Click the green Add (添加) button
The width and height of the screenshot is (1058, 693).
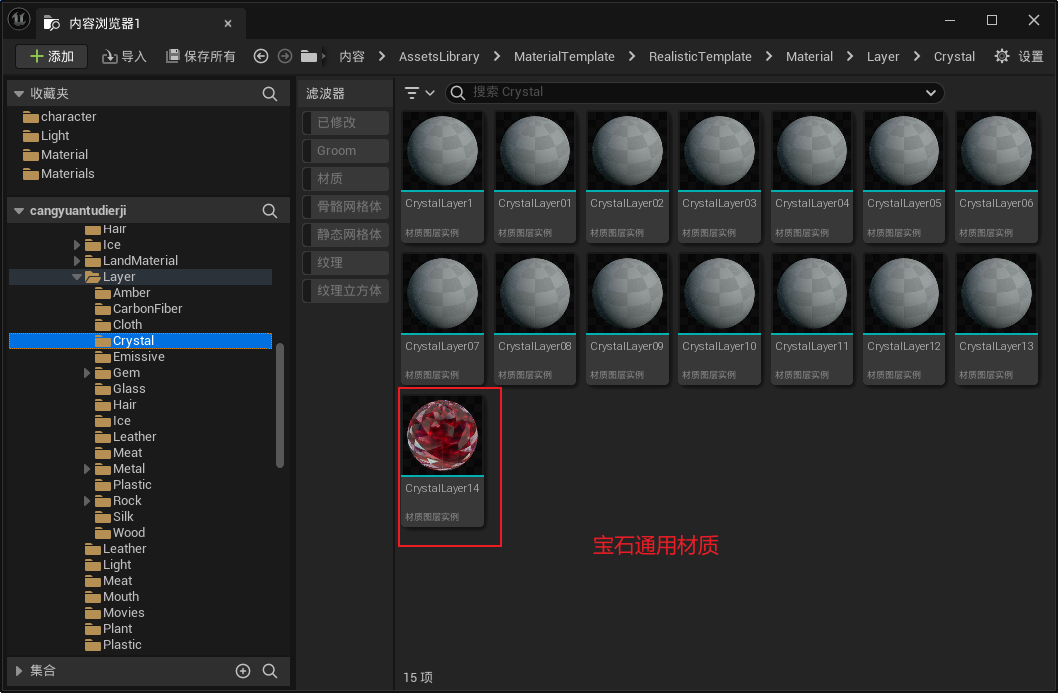pyautogui.click(x=51, y=57)
